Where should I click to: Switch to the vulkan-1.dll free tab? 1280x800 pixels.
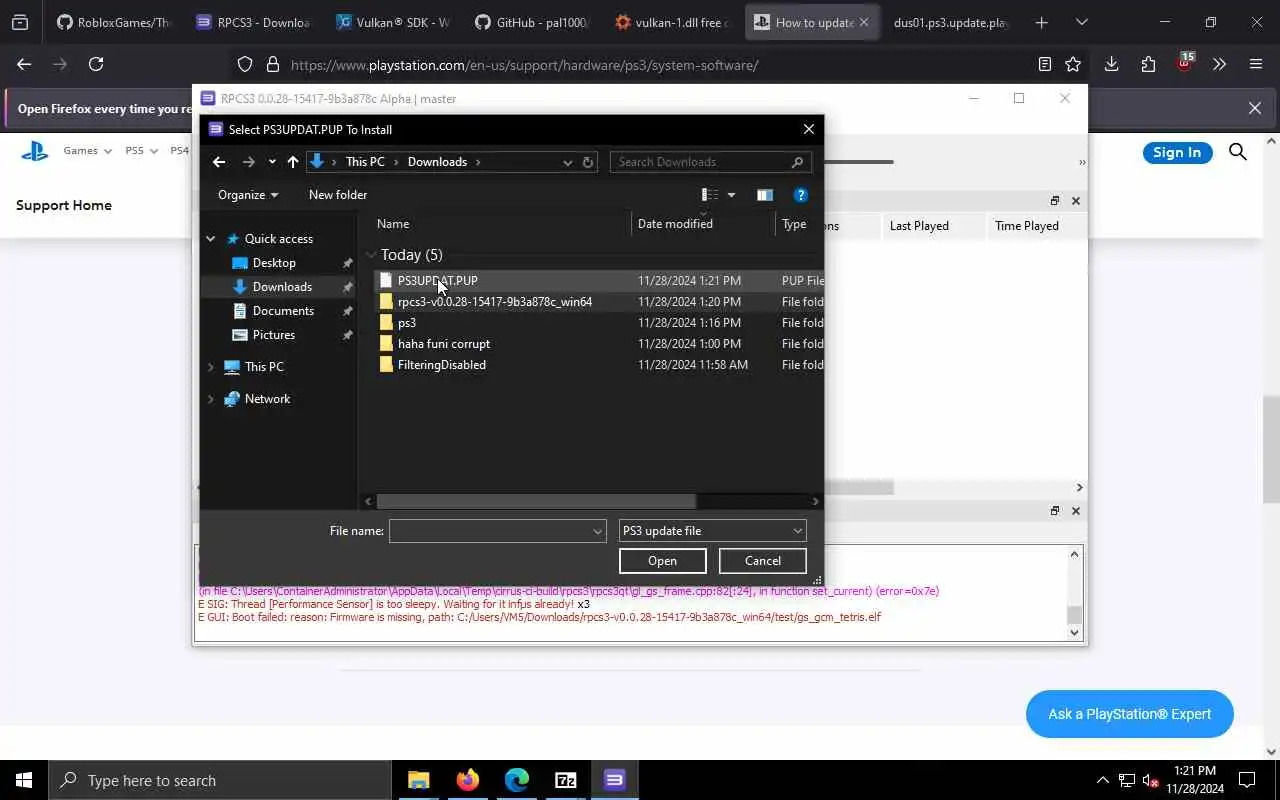point(672,22)
